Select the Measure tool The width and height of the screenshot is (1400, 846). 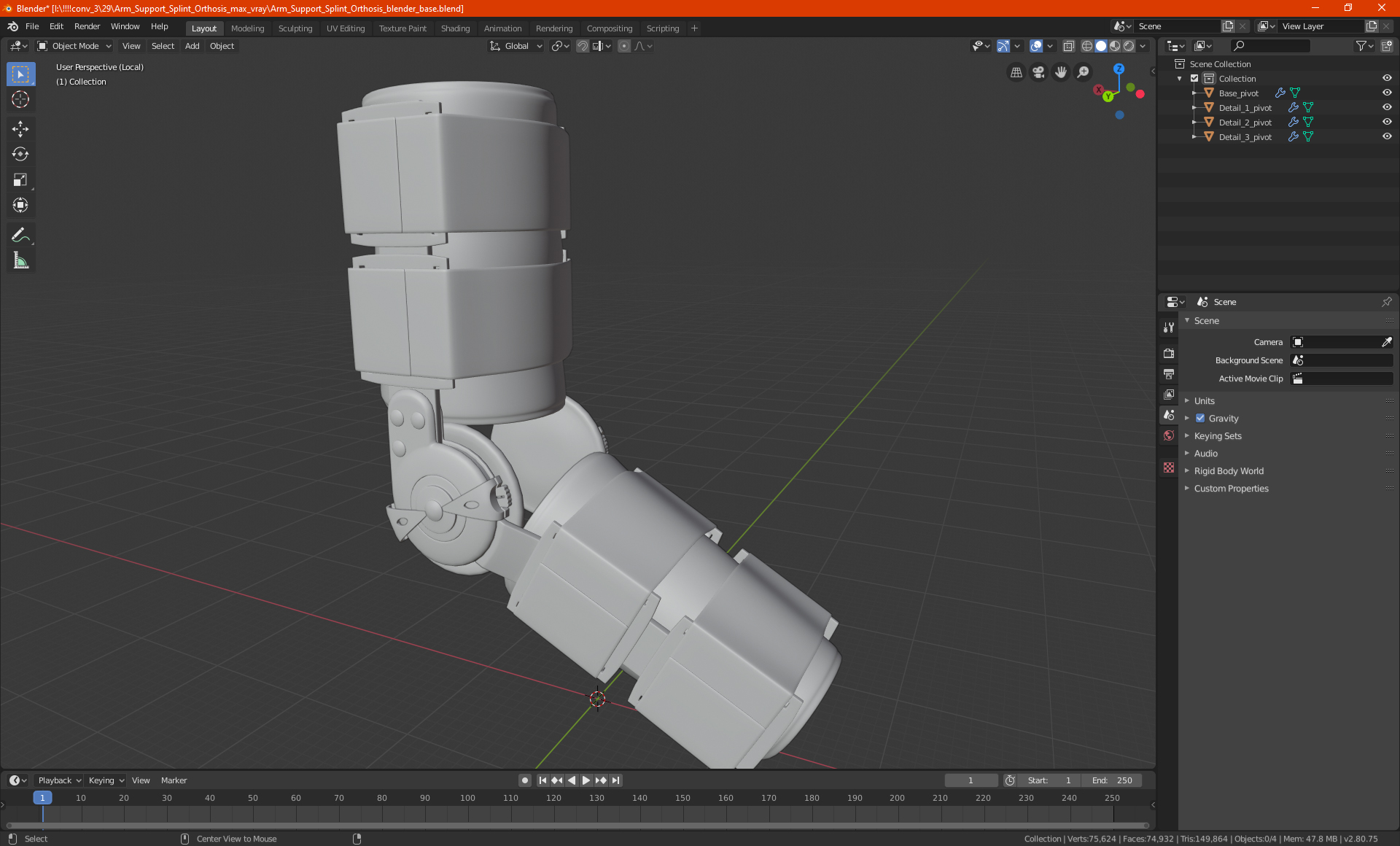[20, 260]
